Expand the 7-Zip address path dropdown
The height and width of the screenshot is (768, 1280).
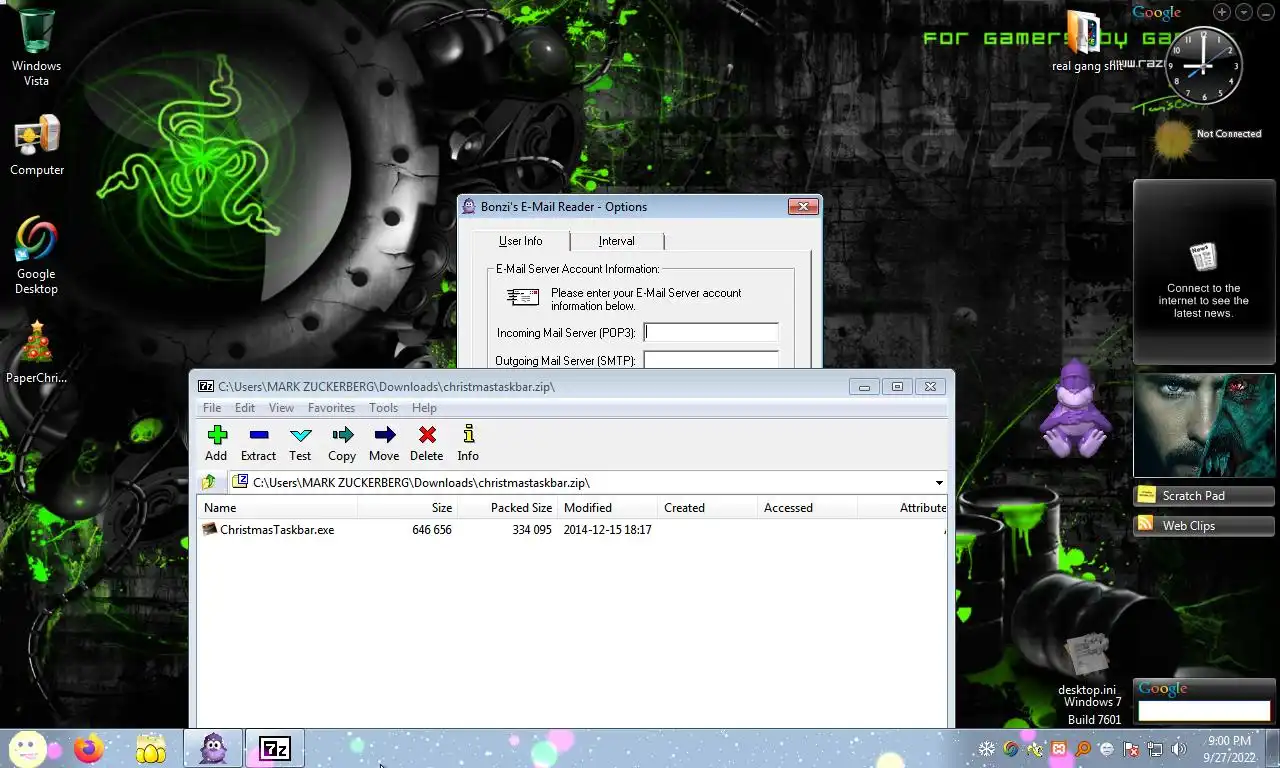pyautogui.click(x=939, y=483)
